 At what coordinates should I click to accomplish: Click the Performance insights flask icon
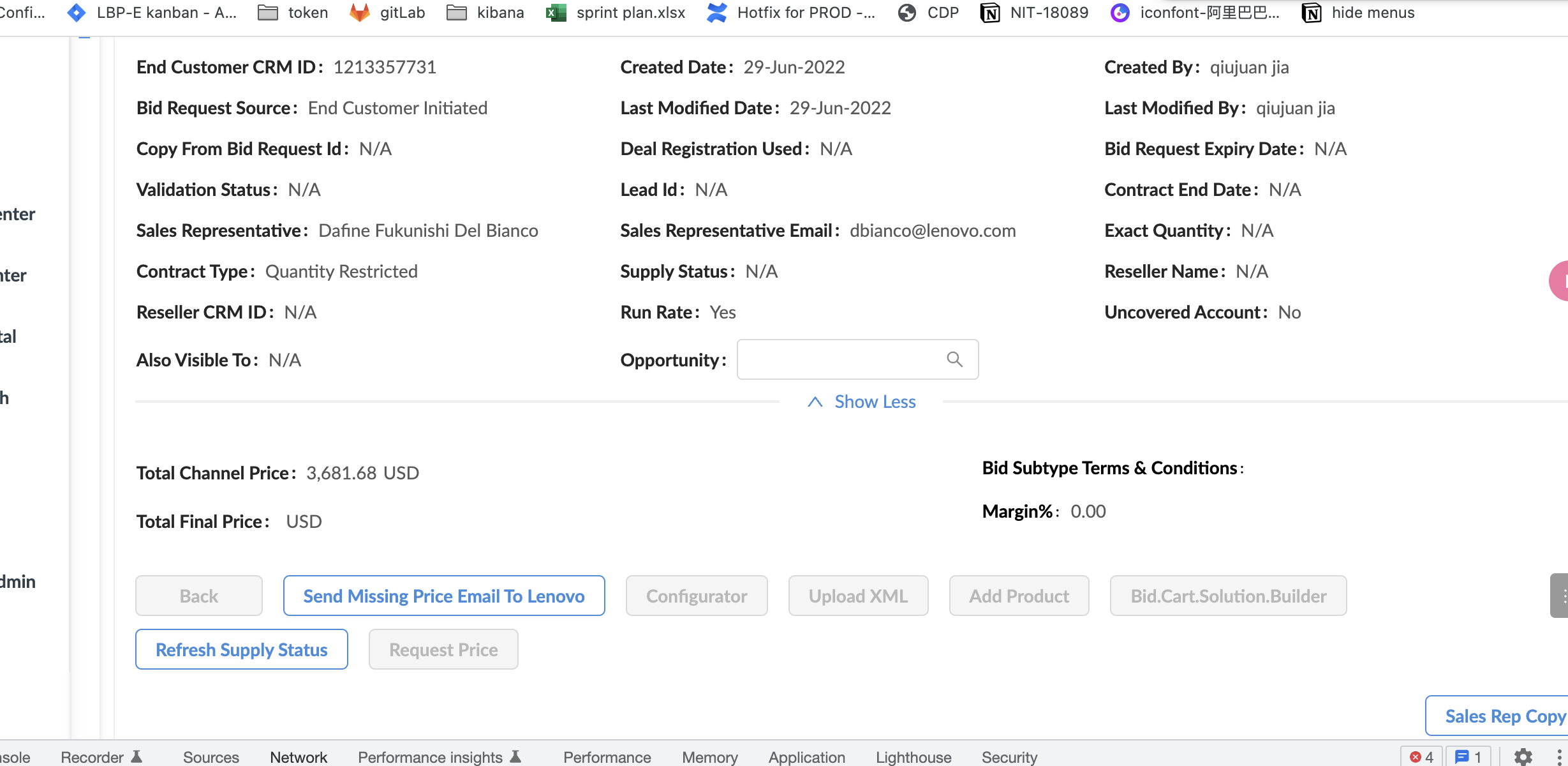[516, 756]
